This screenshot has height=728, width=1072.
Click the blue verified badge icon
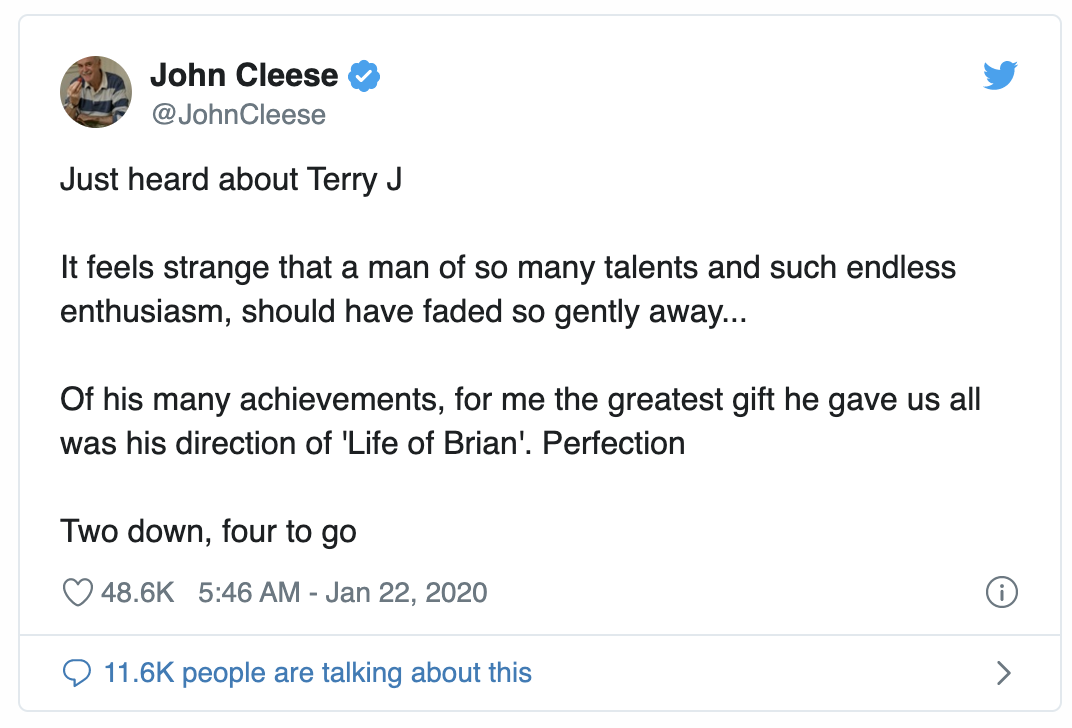pyautogui.click(x=364, y=75)
